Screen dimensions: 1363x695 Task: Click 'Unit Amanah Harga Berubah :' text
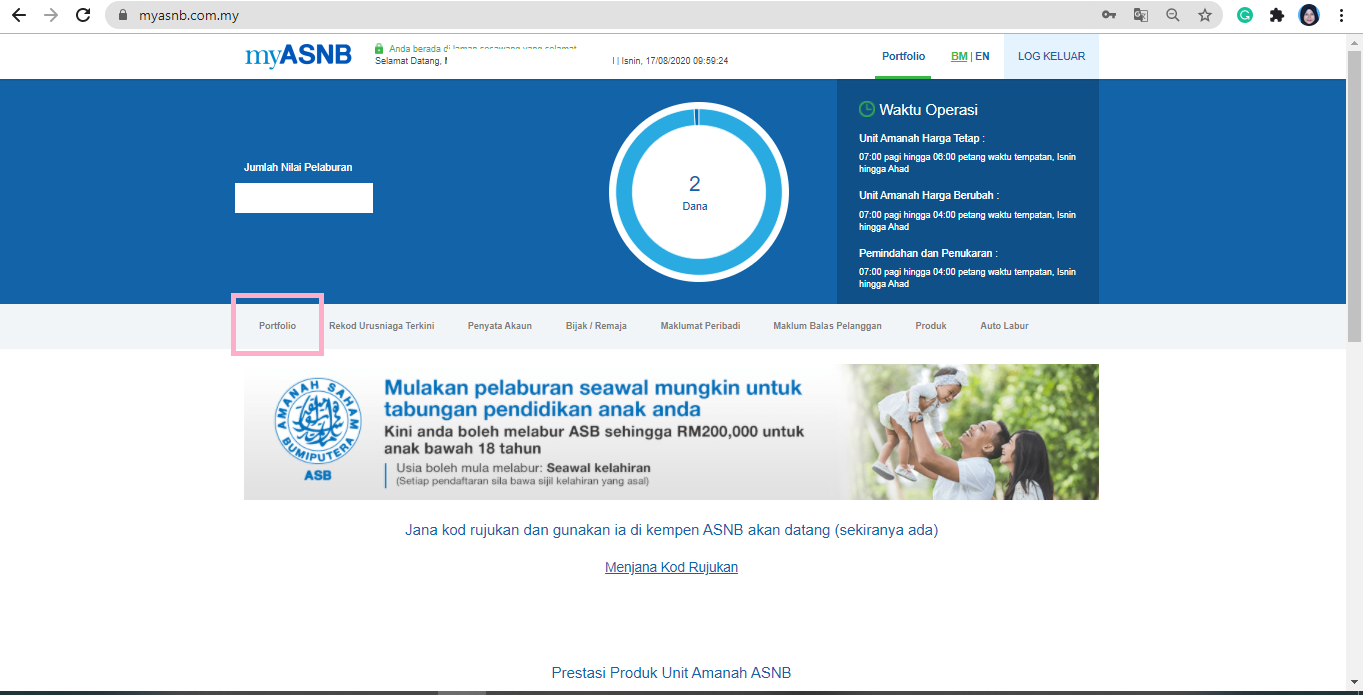(x=929, y=196)
